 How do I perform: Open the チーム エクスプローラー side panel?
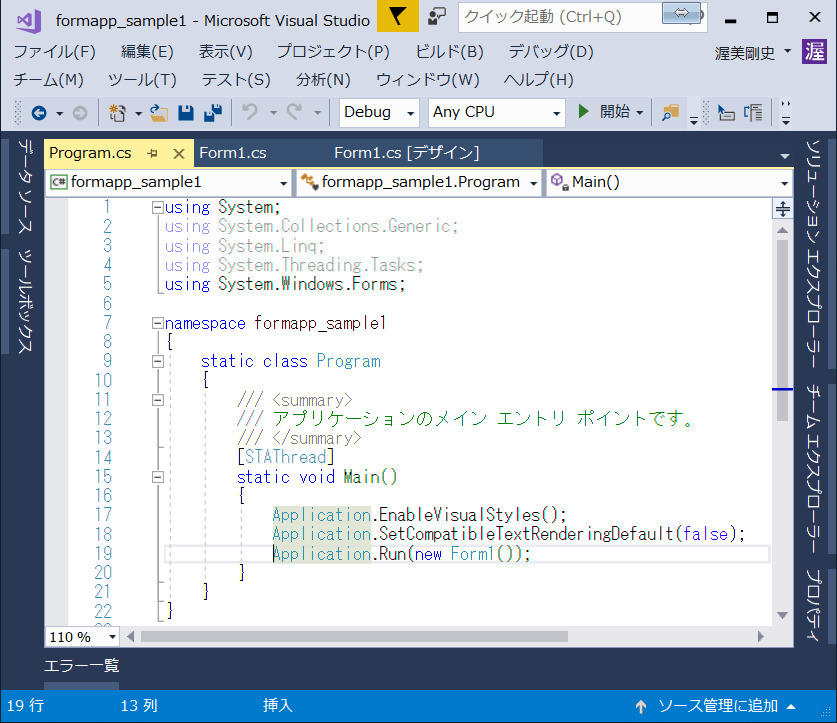[x=814, y=468]
